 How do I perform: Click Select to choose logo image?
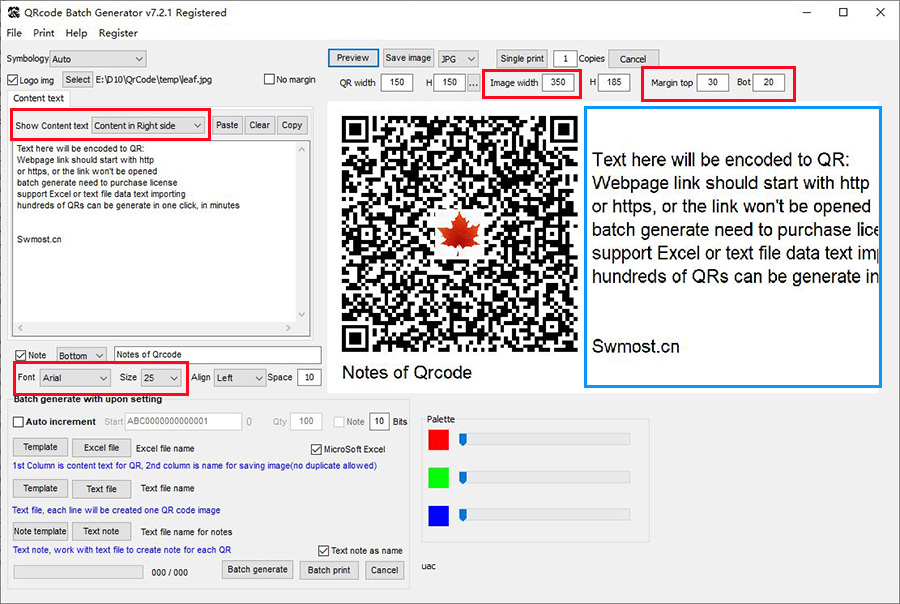coord(77,80)
